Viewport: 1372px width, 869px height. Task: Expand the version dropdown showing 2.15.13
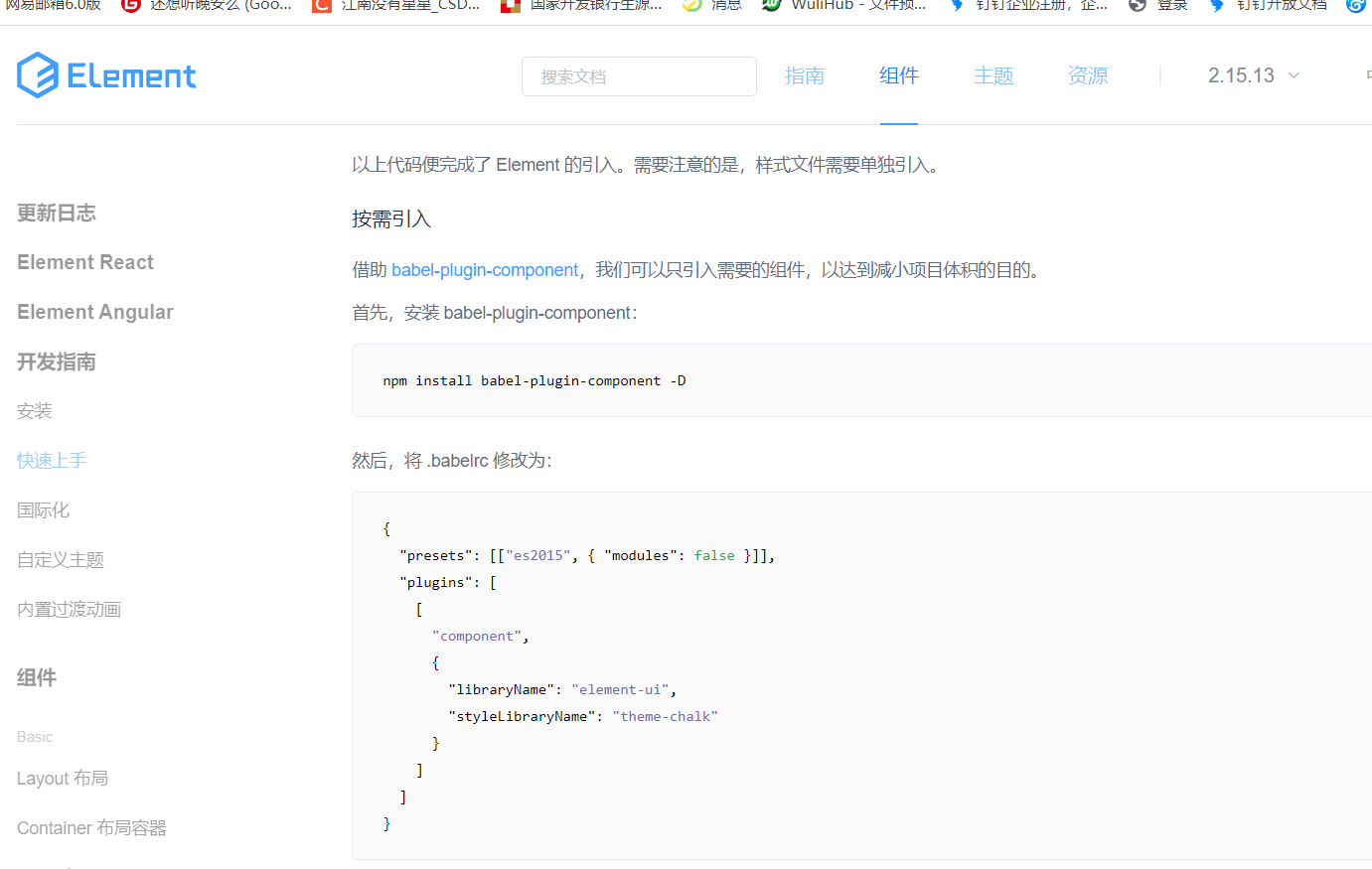click(1253, 74)
